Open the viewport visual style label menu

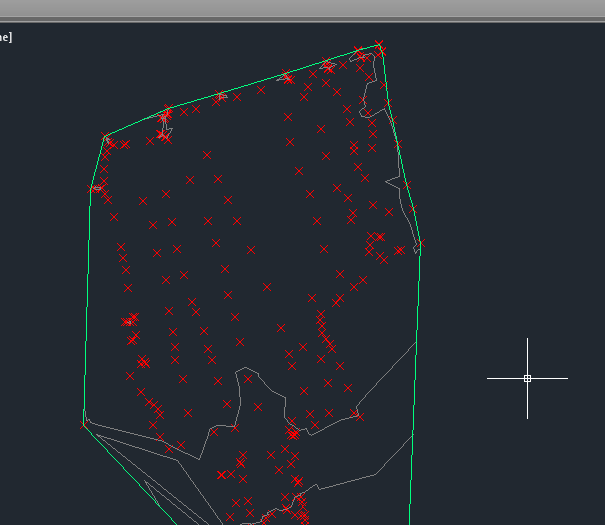[5, 37]
